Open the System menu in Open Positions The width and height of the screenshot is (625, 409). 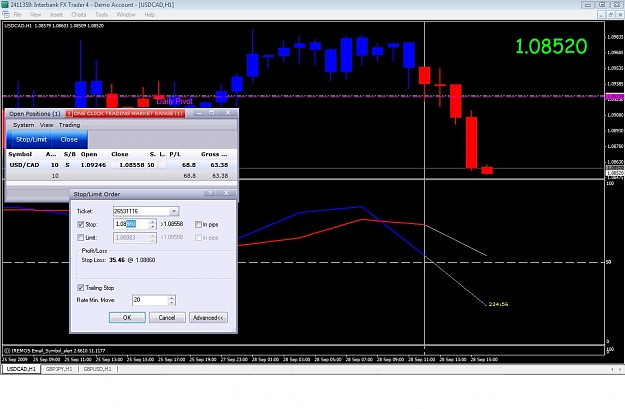click(x=24, y=125)
